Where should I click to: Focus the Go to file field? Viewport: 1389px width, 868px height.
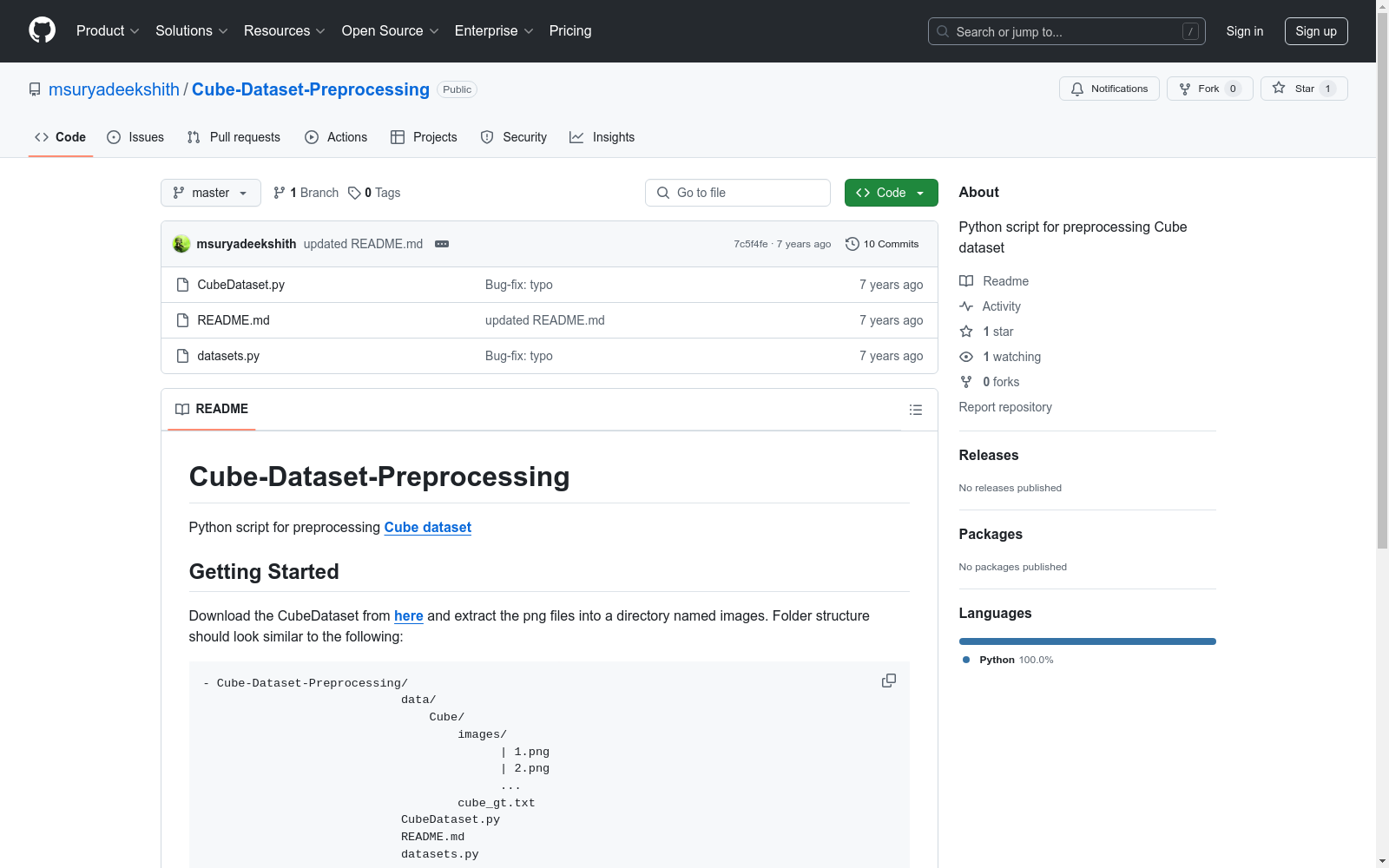click(738, 193)
